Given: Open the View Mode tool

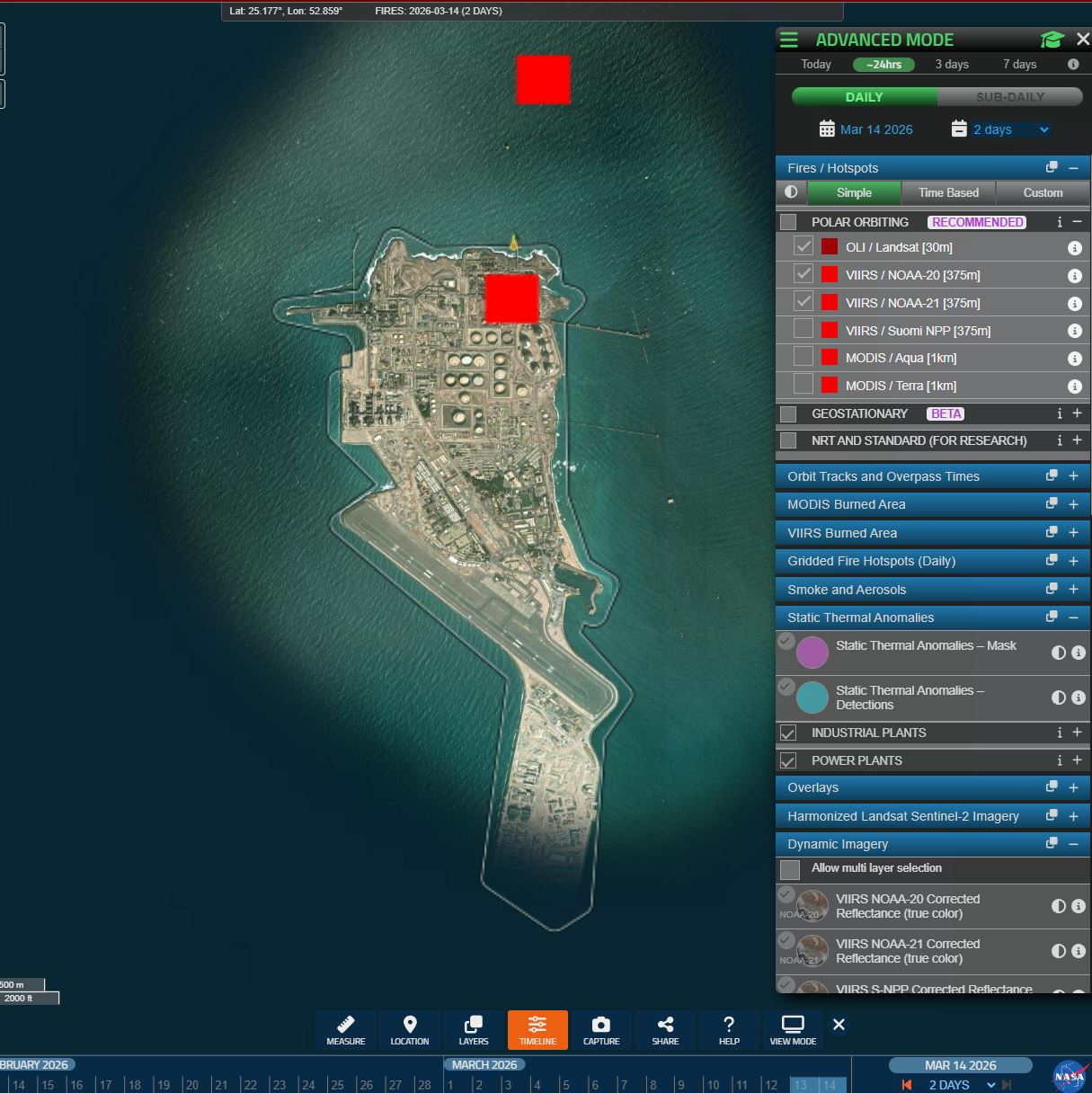Looking at the screenshot, I should pyautogui.click(x=793, y=1030).
